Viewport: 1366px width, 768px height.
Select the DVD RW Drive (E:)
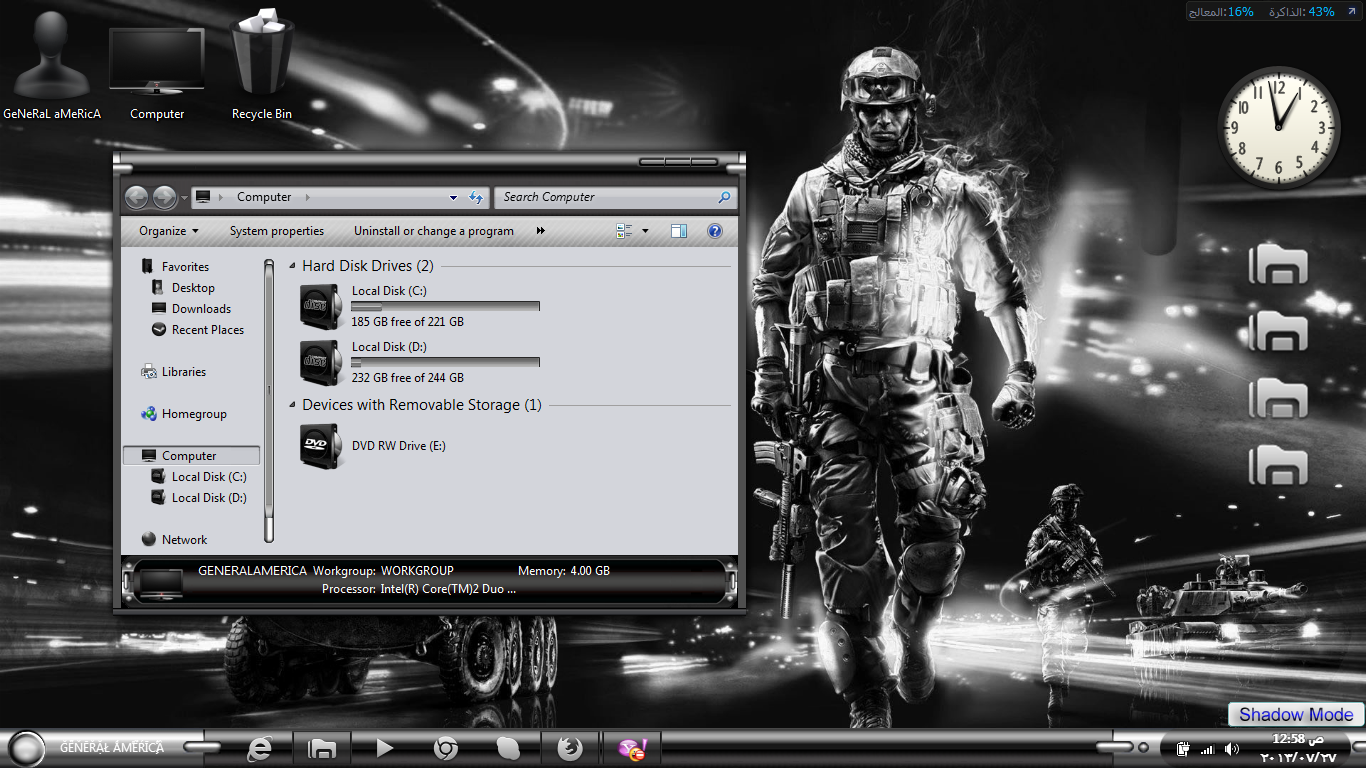[x=321, y=446]
